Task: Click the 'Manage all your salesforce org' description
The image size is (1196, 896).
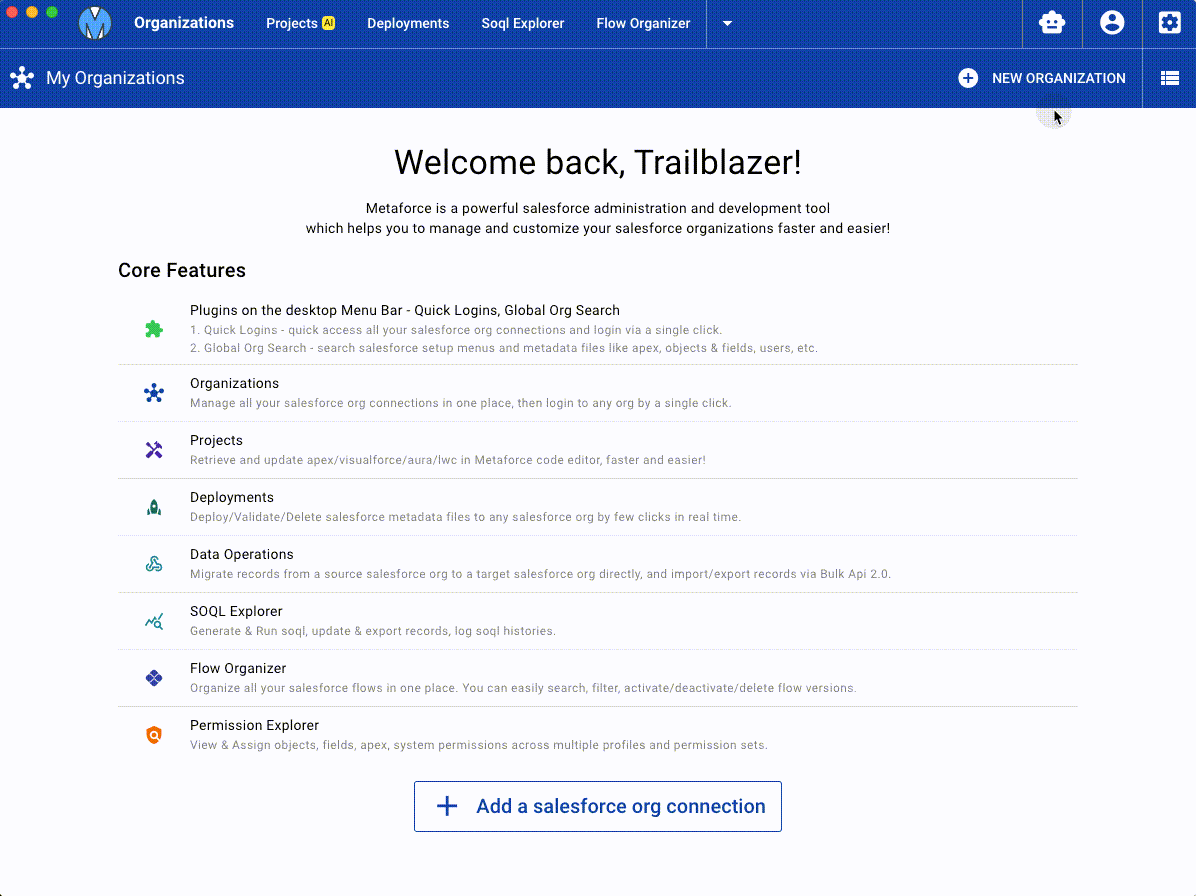Action: pos(461,403)
